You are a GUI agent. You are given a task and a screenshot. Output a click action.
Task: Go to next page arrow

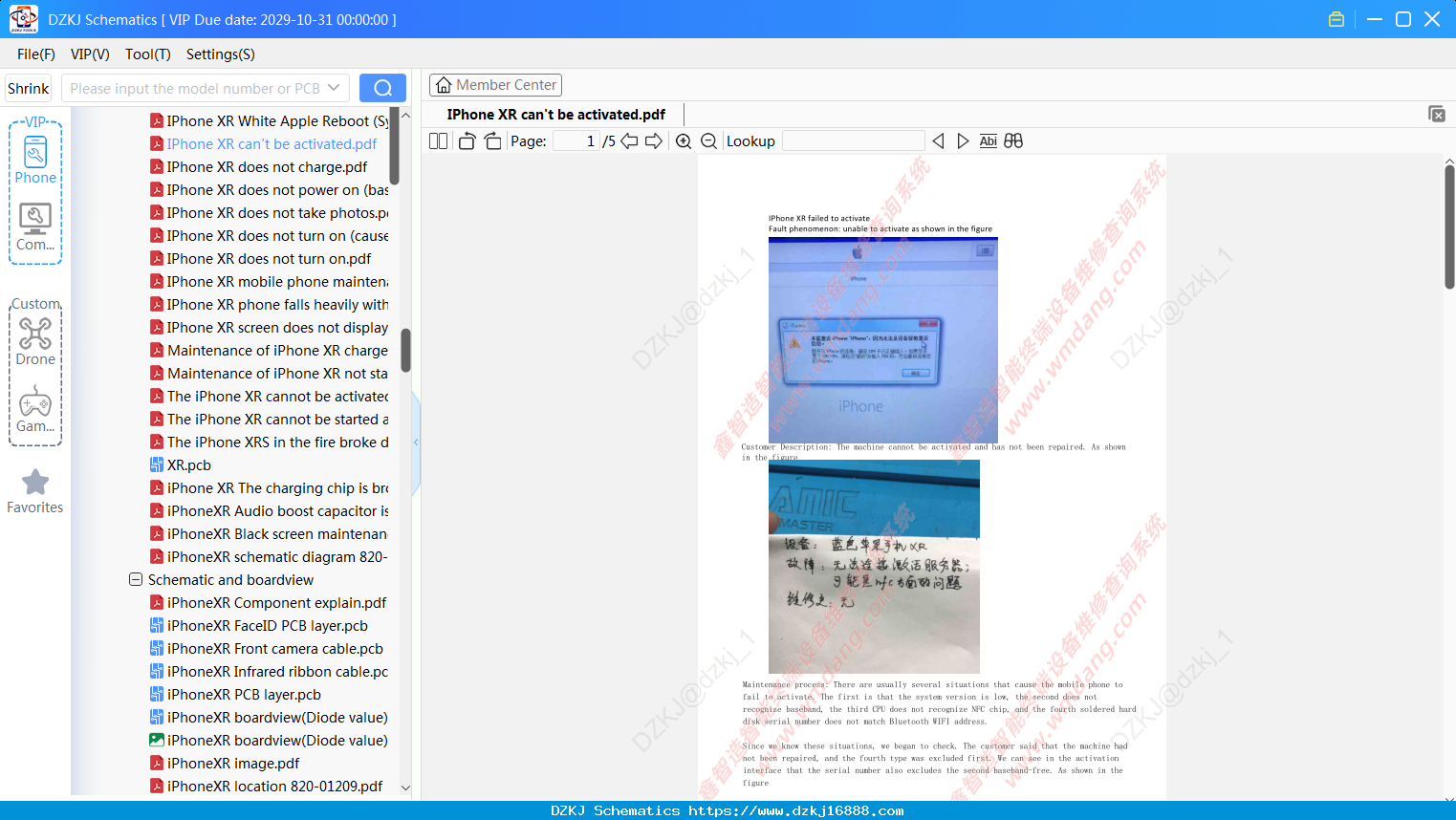pos(654,141)
